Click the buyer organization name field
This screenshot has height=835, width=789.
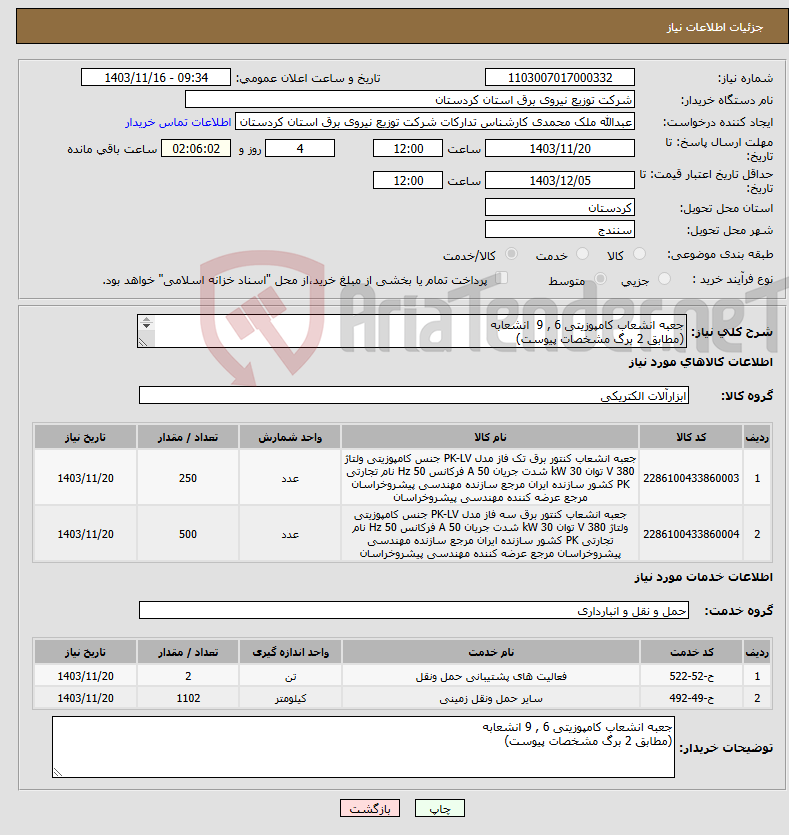409,100
